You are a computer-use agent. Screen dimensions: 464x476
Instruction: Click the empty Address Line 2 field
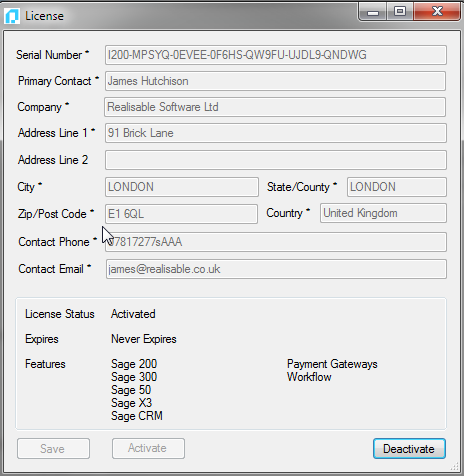pyautogui.click(x=276, y=160)
